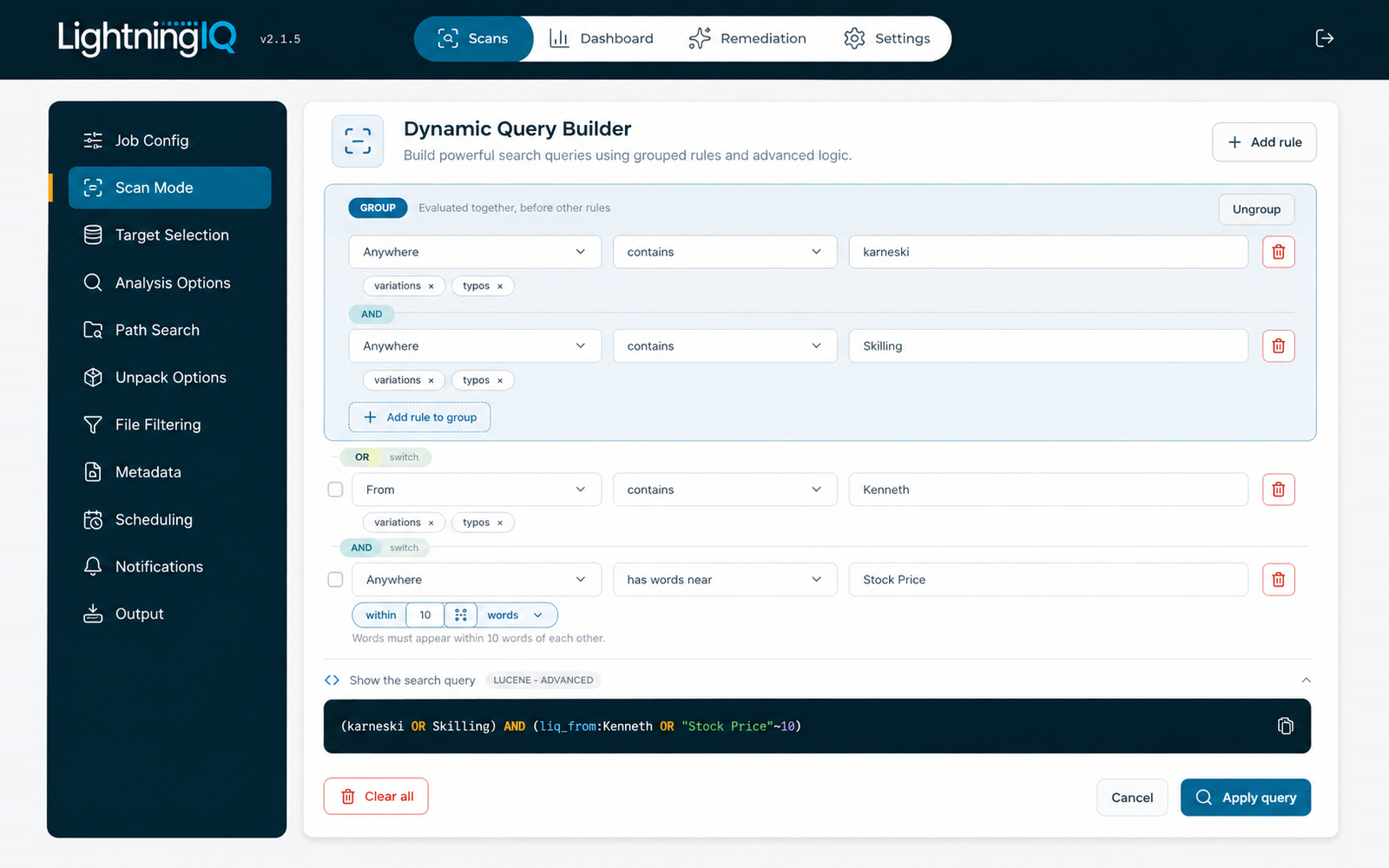Tick the checkbox for the Stock Price rule
Image resolution: width=1389 pixels, height=868 pixels.
click(335, 580)
